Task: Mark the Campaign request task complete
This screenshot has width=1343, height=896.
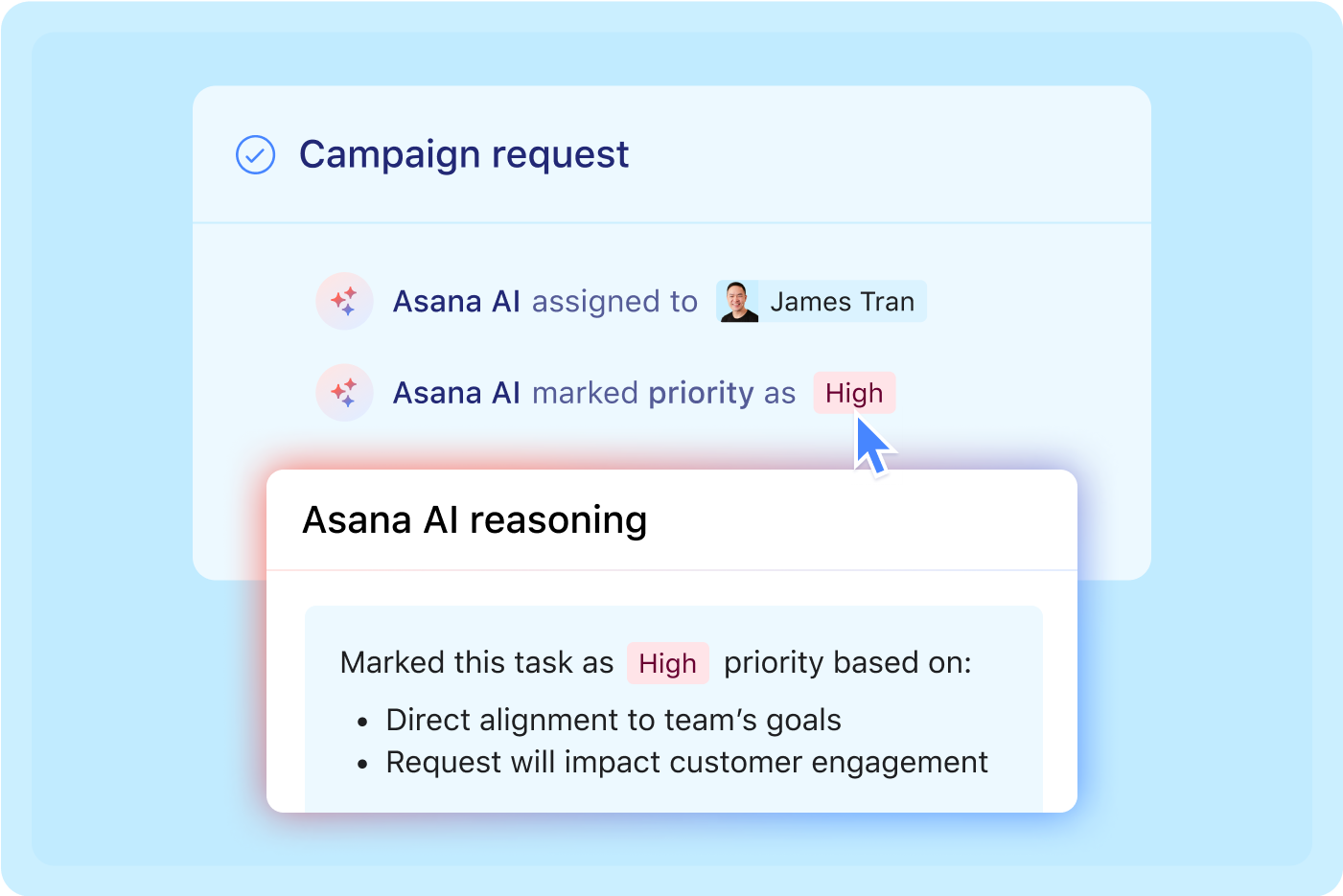Action: click(x=255, y=154)
